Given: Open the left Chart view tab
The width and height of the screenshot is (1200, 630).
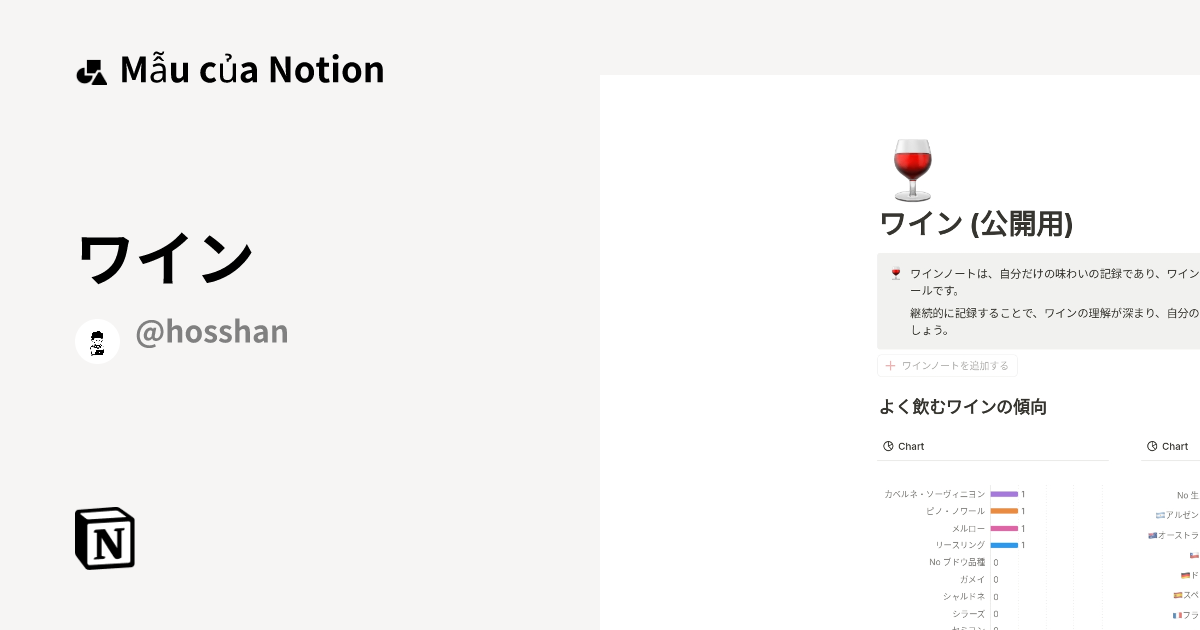Looking at the screenshot, I should point(904,446).
